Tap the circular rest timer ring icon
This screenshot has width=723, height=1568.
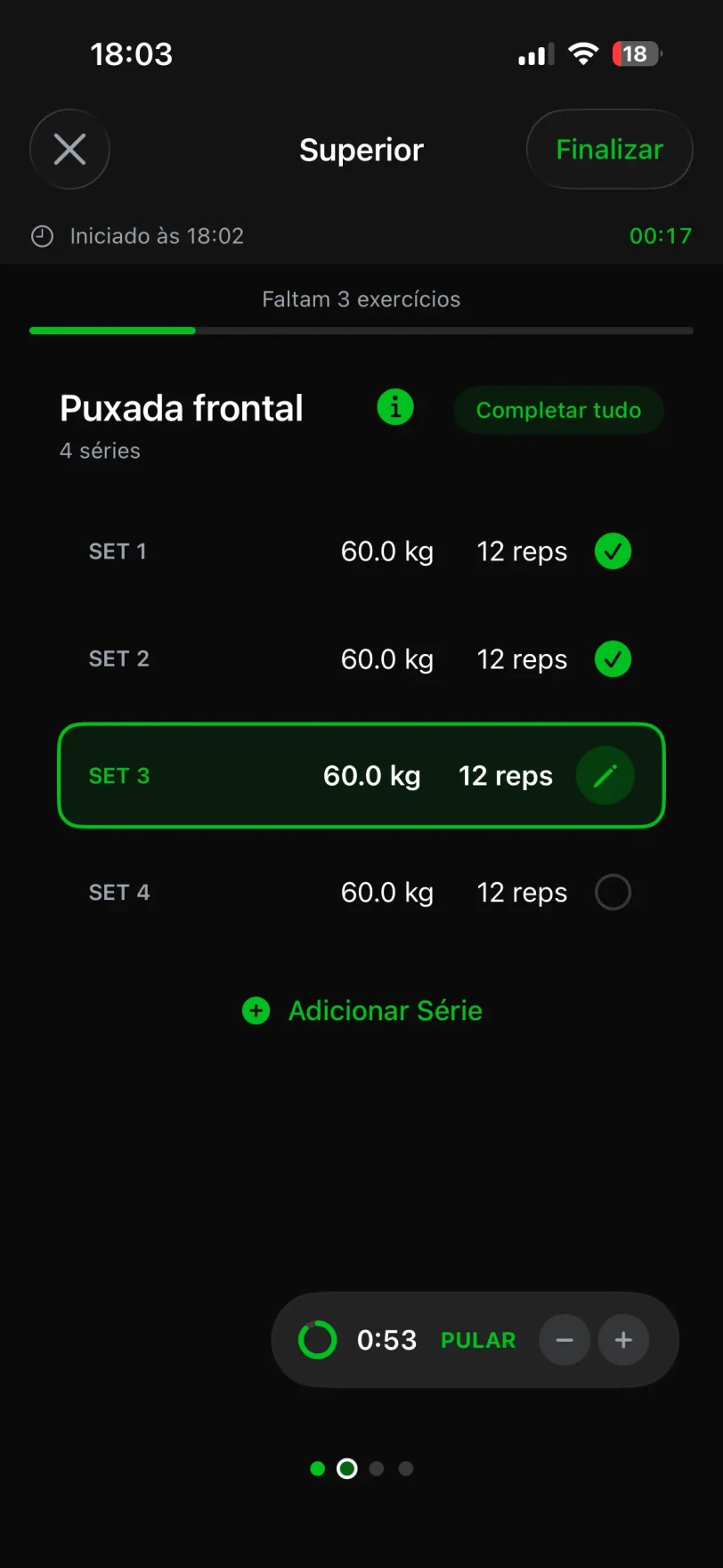tap(317, 1340)
